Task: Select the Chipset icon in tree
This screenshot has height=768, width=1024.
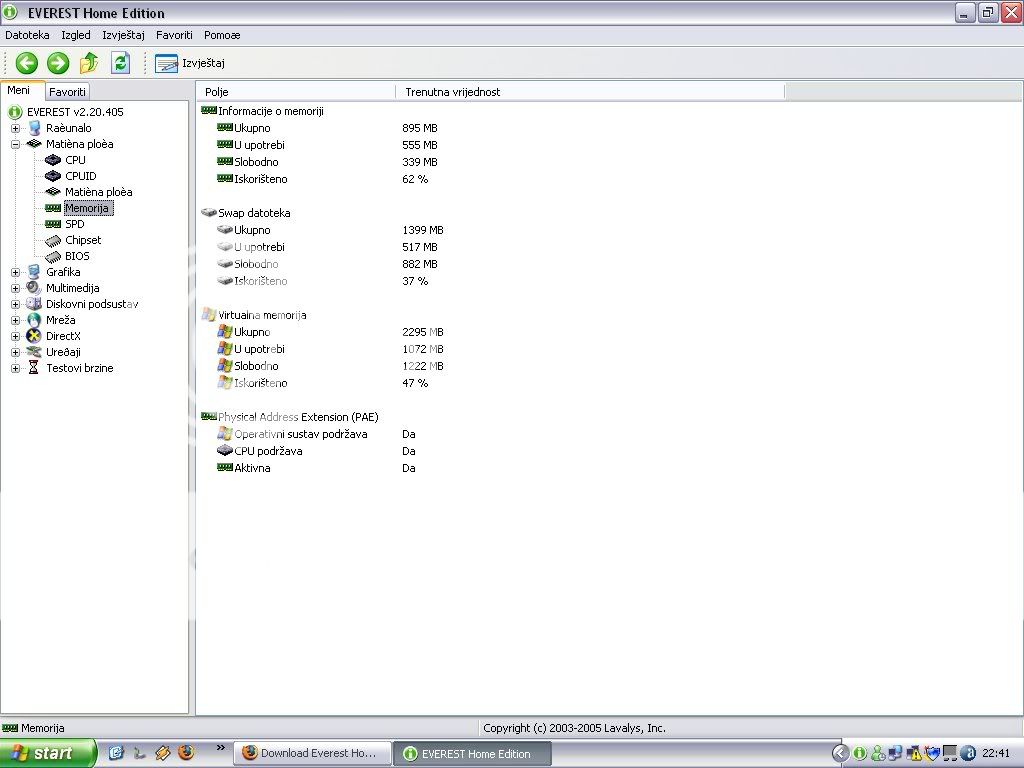Action: click(53, 240)
